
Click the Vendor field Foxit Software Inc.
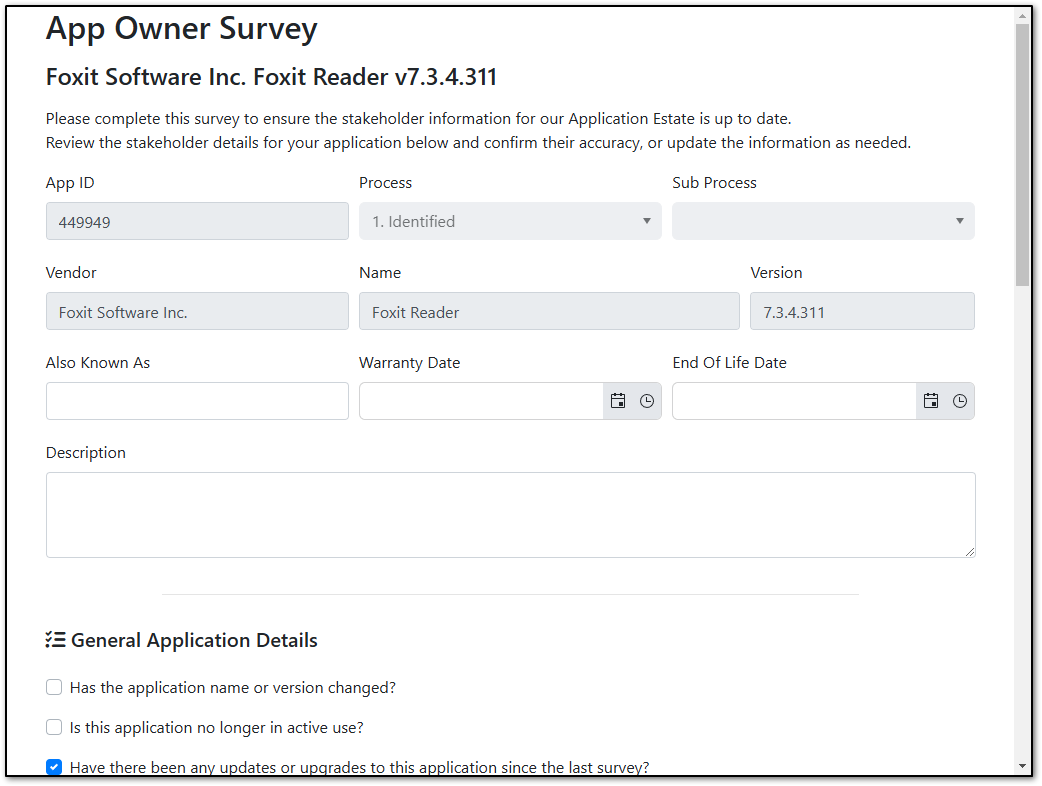pos(197,311)
